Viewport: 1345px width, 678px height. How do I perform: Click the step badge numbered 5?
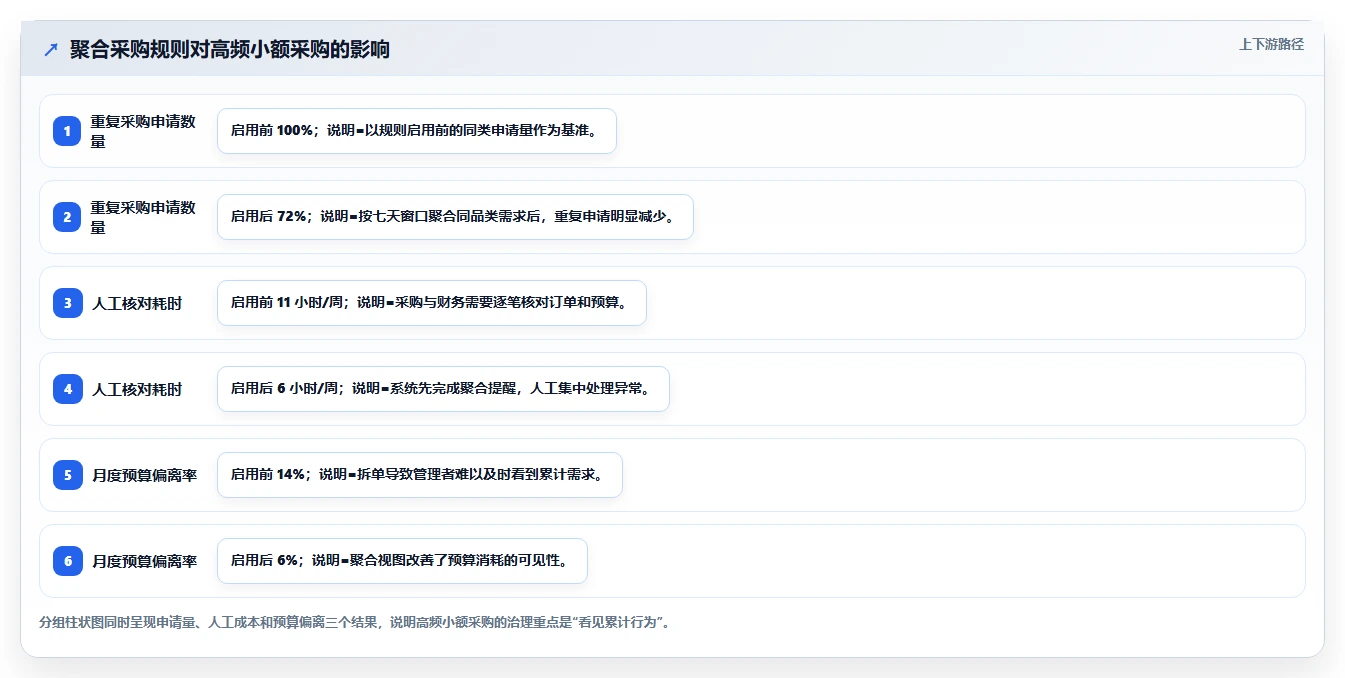point(68,475)
